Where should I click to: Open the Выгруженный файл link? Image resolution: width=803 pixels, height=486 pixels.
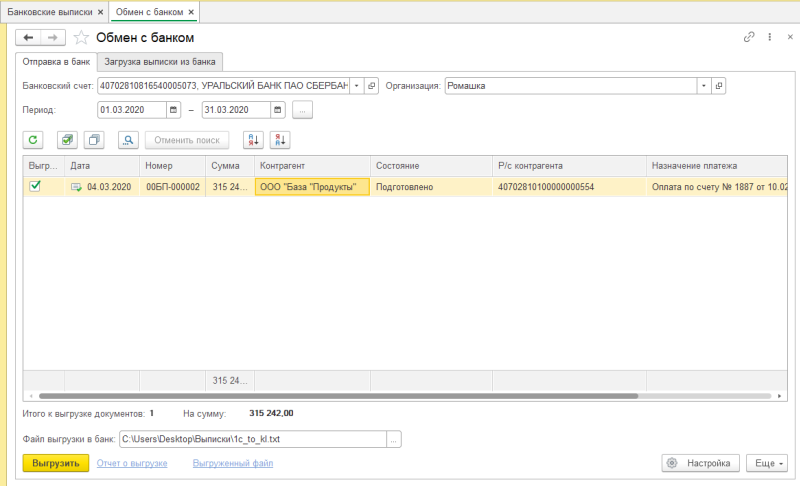click(233, 463)
